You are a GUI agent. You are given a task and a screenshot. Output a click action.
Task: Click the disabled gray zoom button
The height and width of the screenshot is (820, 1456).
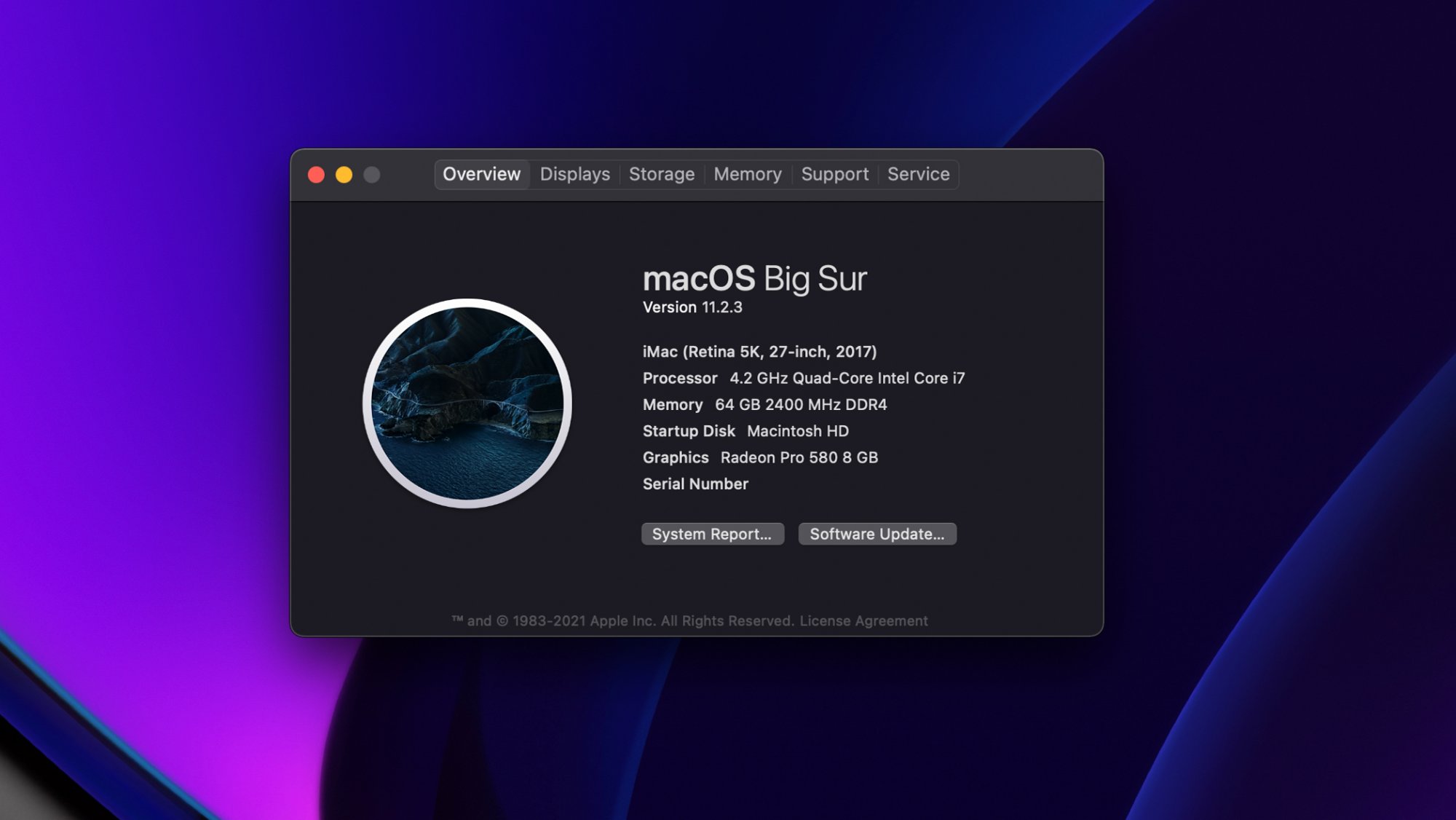371,175
